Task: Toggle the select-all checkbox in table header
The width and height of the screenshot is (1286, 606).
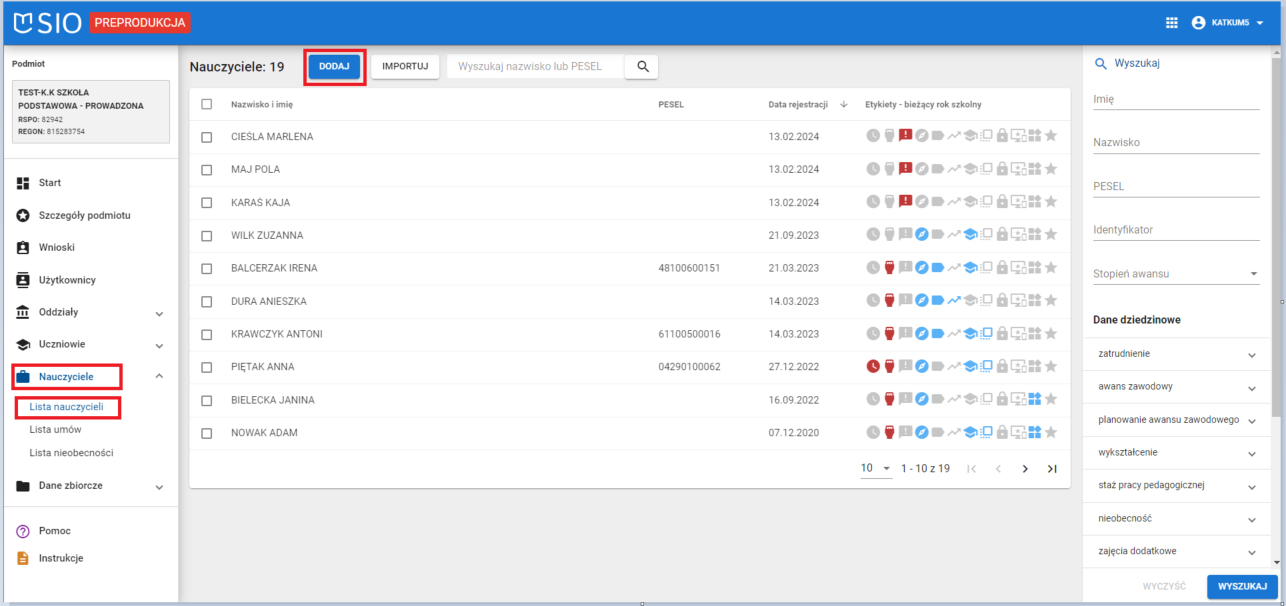Action: point(207,104)
